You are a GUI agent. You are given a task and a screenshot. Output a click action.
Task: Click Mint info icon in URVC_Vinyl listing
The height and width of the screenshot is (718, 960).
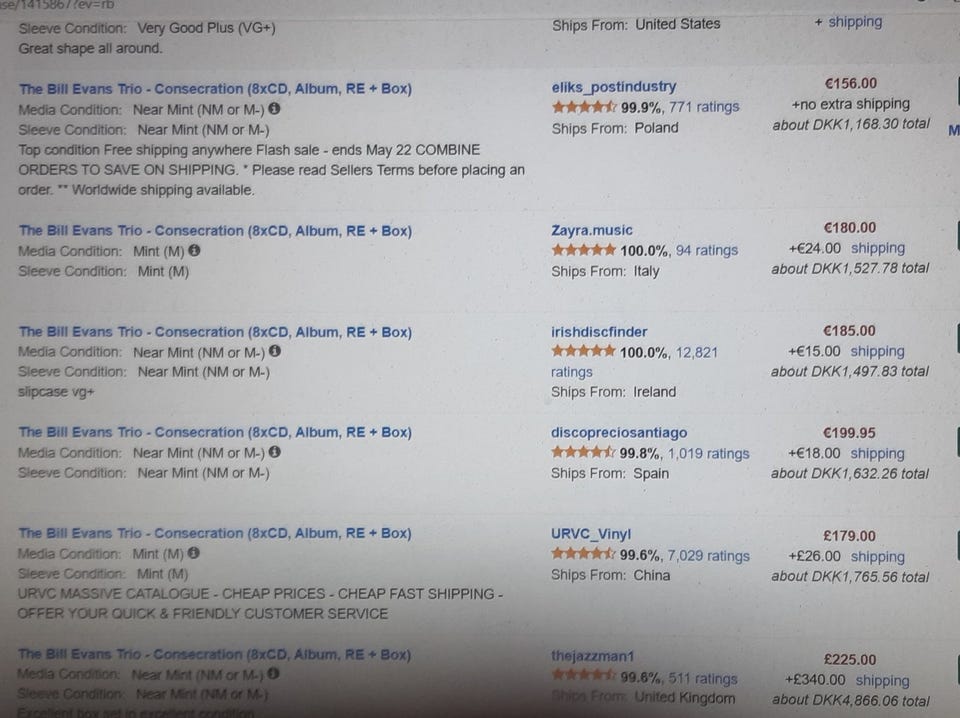tap(194, 553)
